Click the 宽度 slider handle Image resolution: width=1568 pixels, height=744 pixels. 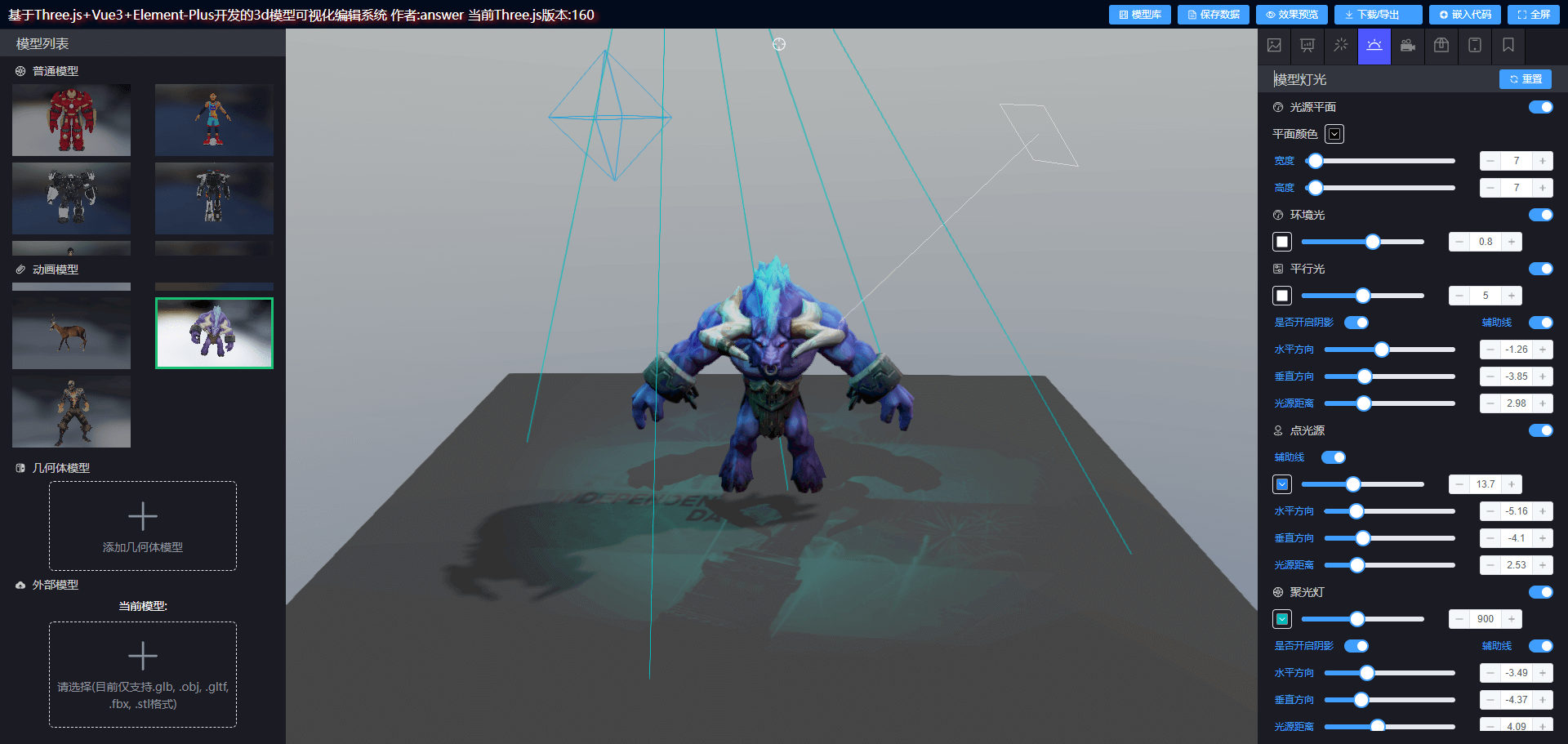[x=1315, y=161]
